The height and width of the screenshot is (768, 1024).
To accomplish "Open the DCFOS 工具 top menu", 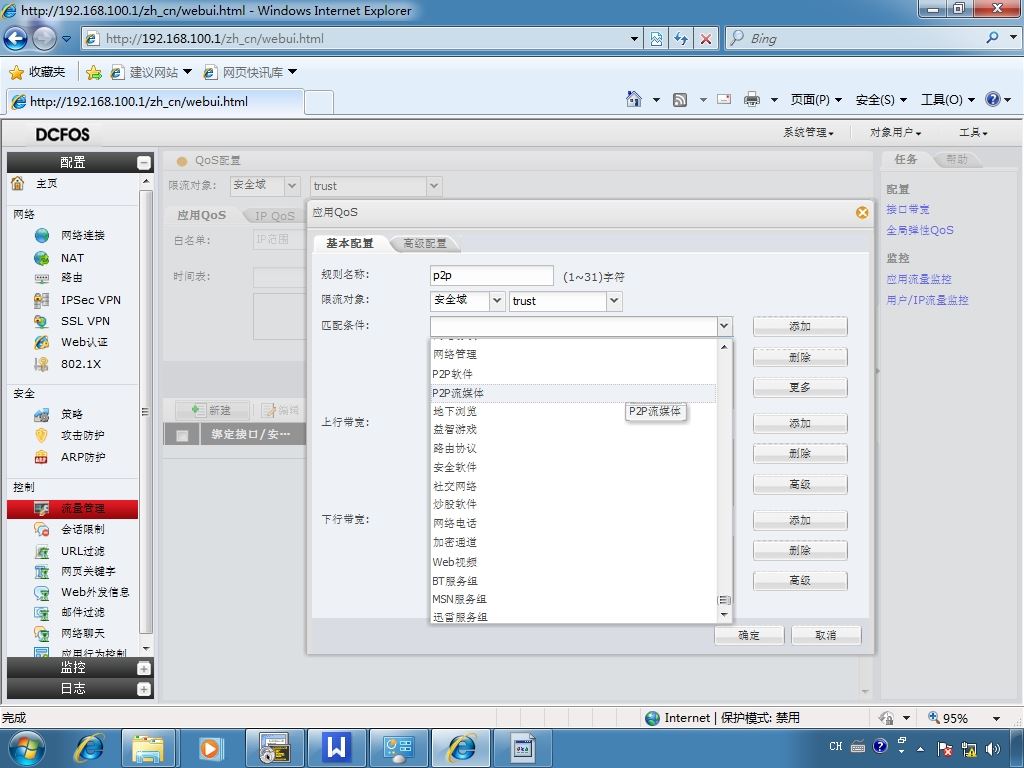I will pyautogui.click(x=973, y=133).
